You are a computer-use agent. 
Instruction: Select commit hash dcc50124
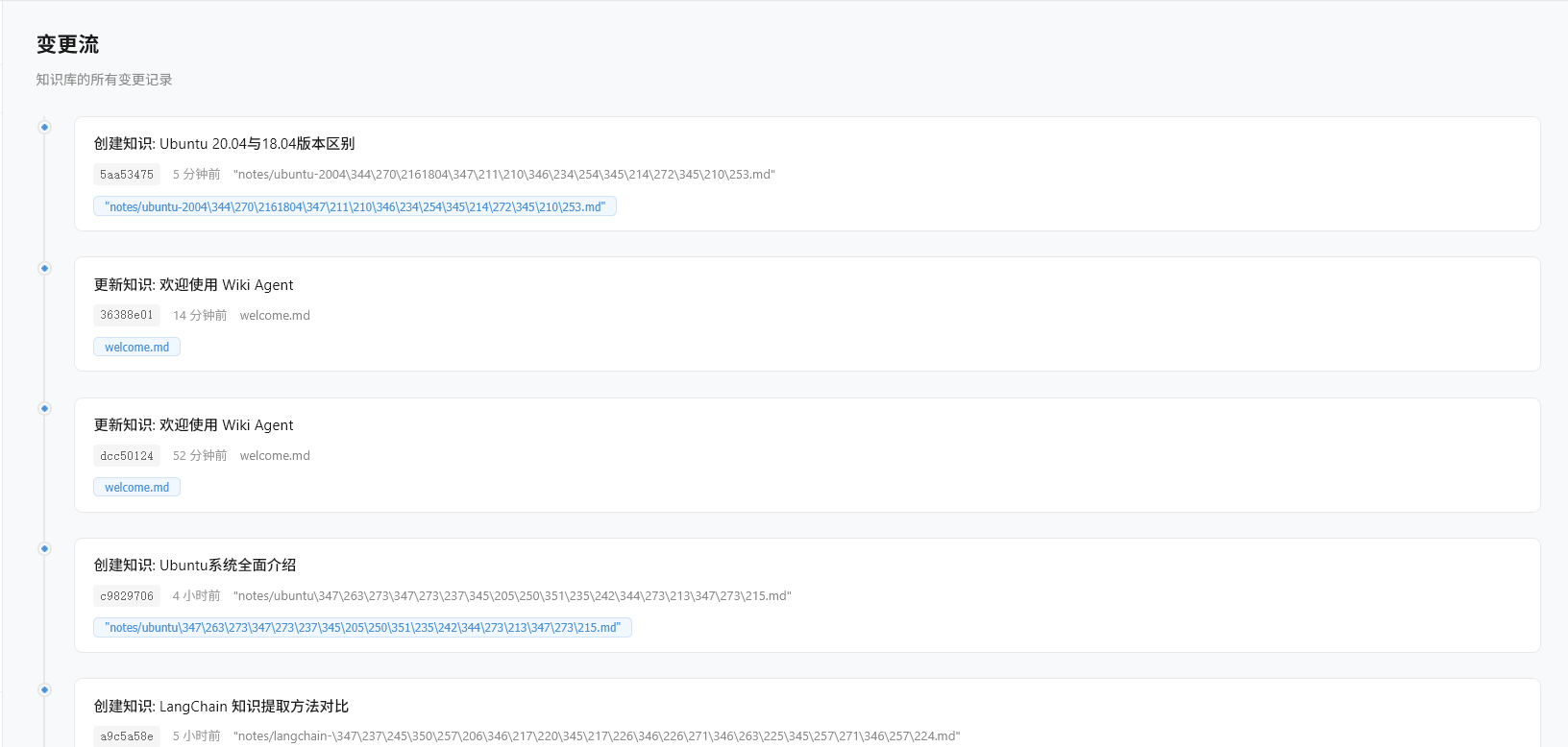127,456
